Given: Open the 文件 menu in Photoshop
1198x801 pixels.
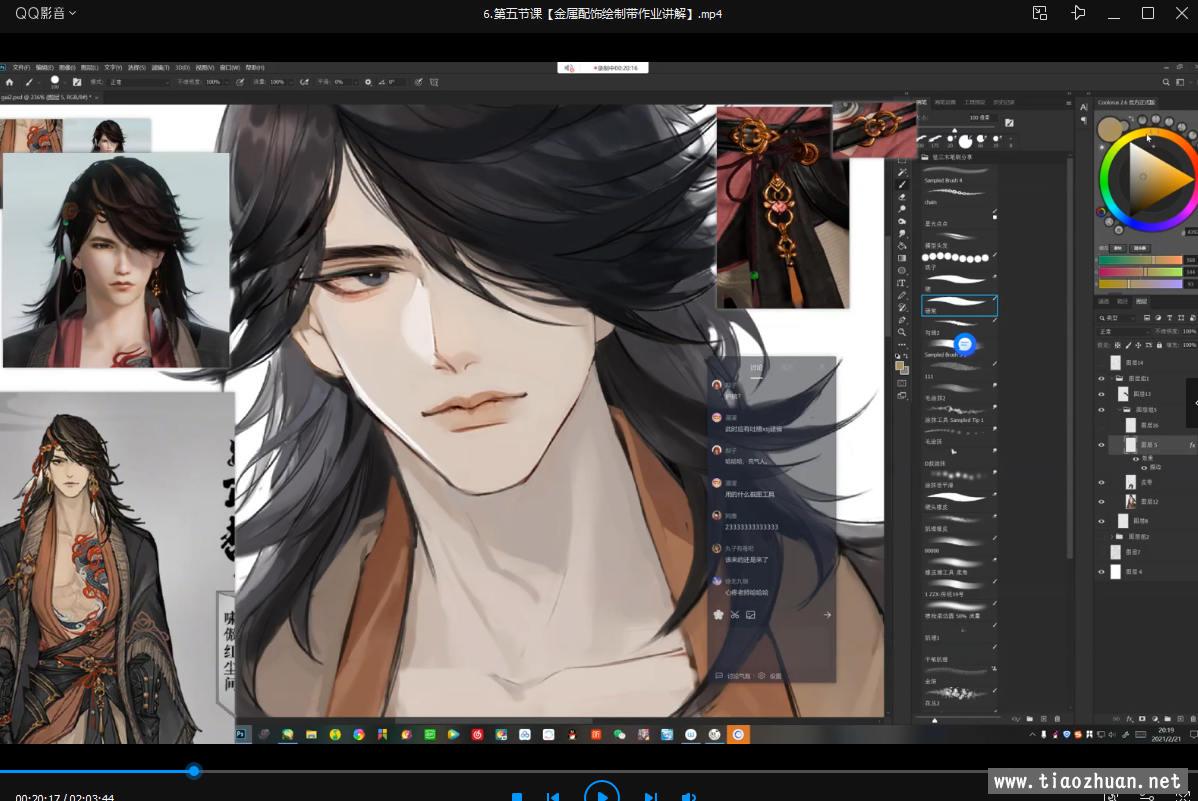Looking at the screenshot, I should (x=20, y=68).
